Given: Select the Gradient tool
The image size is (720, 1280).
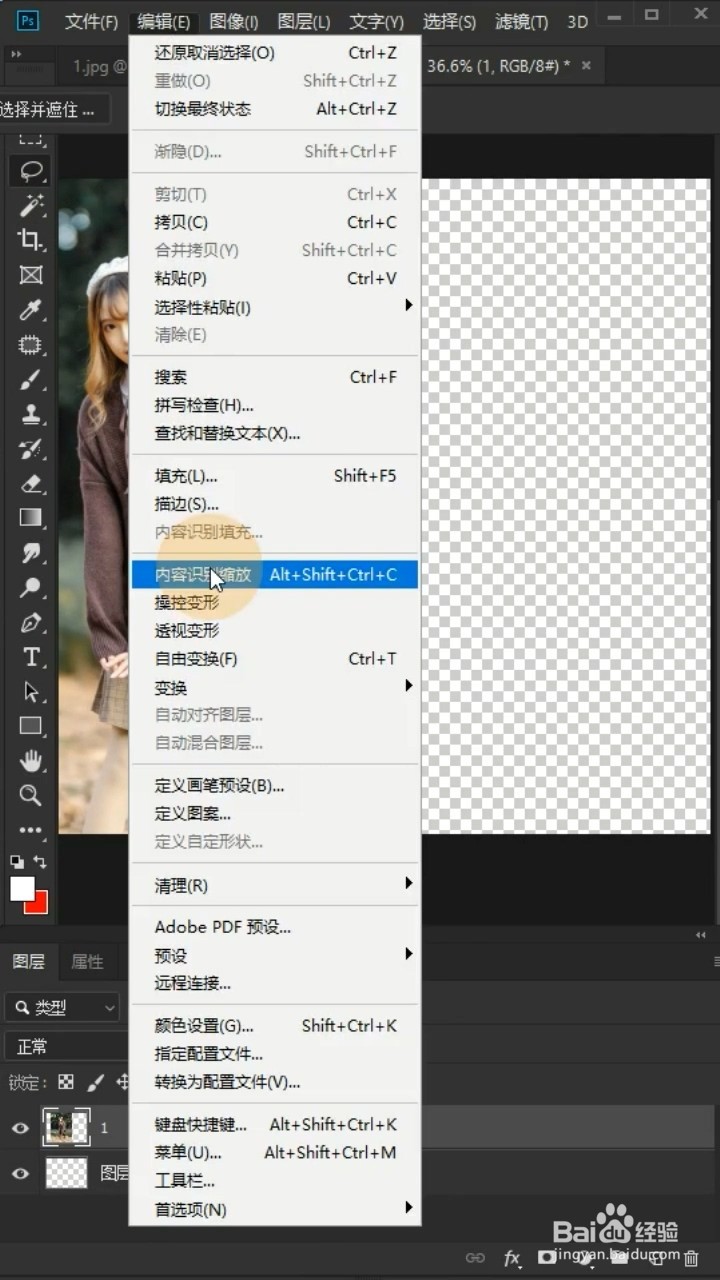Looking at the screenshot, I should pos(31,518).
